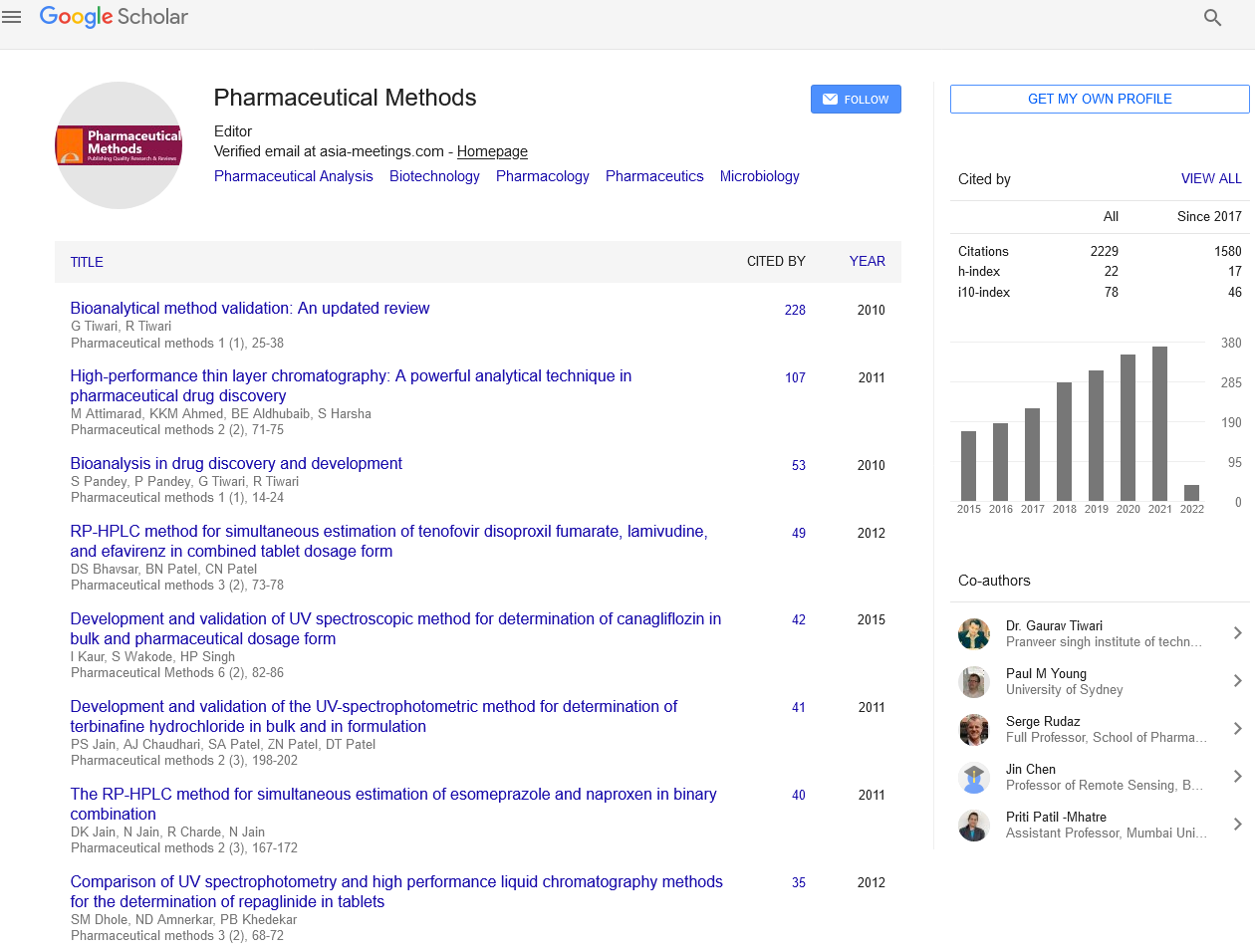Select the 2021 bar in citations chart
Screen dimensions: 1255x952
pyautogui.click(x=1159, y=423)
